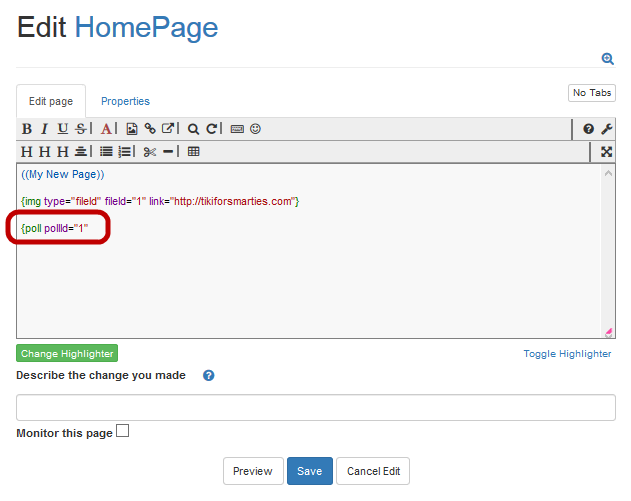
Task: Check the Monitor this page checkbox
Action: tap(122, 432)
